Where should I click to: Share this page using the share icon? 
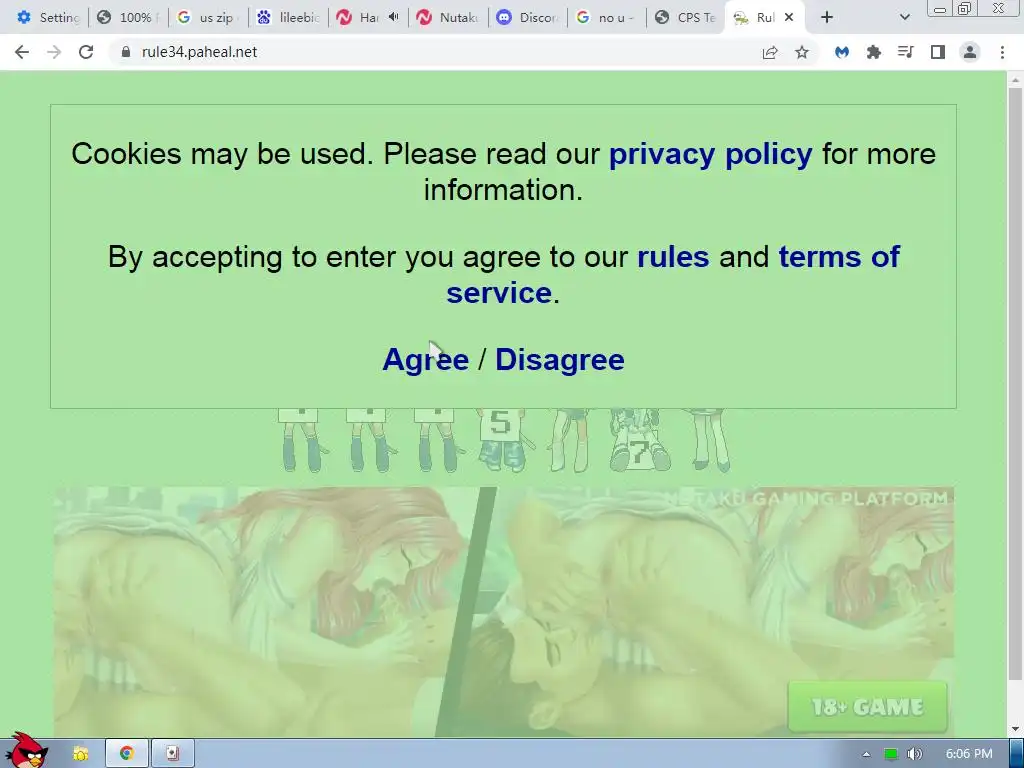coord(770,52)
